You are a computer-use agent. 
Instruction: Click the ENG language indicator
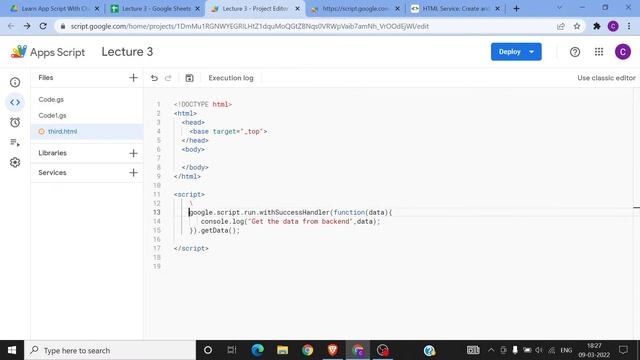click(x=566, y=350)
